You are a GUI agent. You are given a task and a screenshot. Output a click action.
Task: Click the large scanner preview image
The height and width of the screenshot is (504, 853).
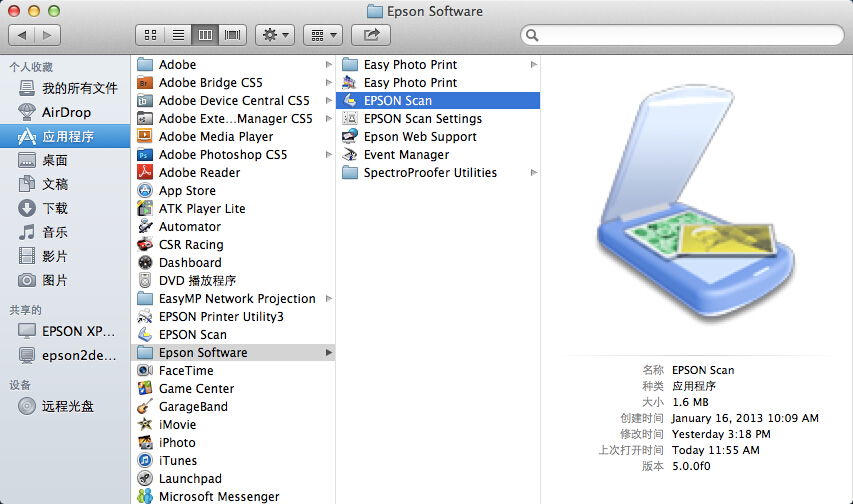[696, 204]
